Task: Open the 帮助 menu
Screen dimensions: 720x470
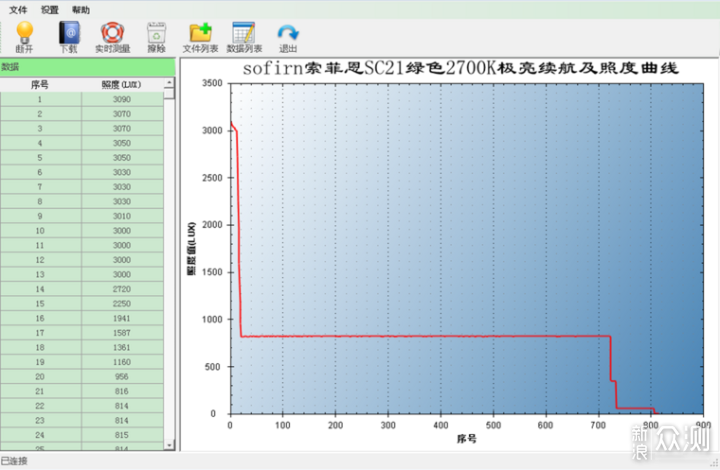Action: coord(81,10)
